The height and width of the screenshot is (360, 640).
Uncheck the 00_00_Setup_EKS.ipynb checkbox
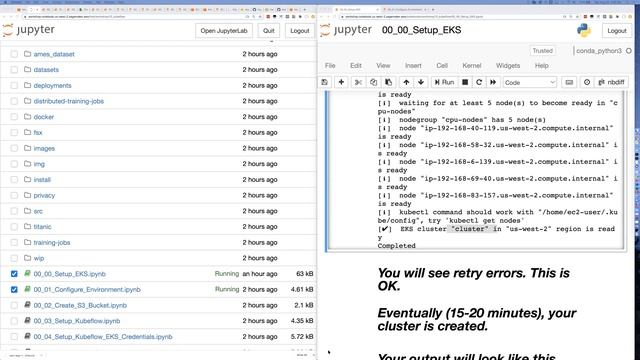[14, 274]
